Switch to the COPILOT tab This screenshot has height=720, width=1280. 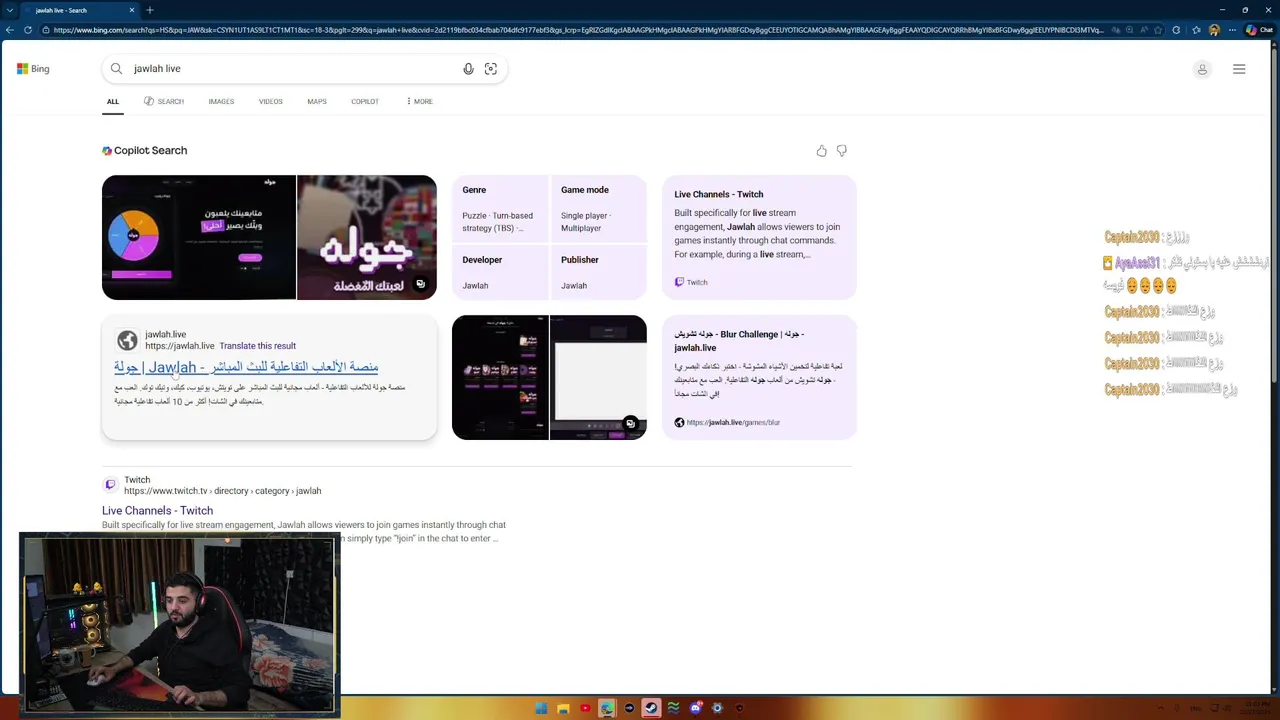pos(365,101)
